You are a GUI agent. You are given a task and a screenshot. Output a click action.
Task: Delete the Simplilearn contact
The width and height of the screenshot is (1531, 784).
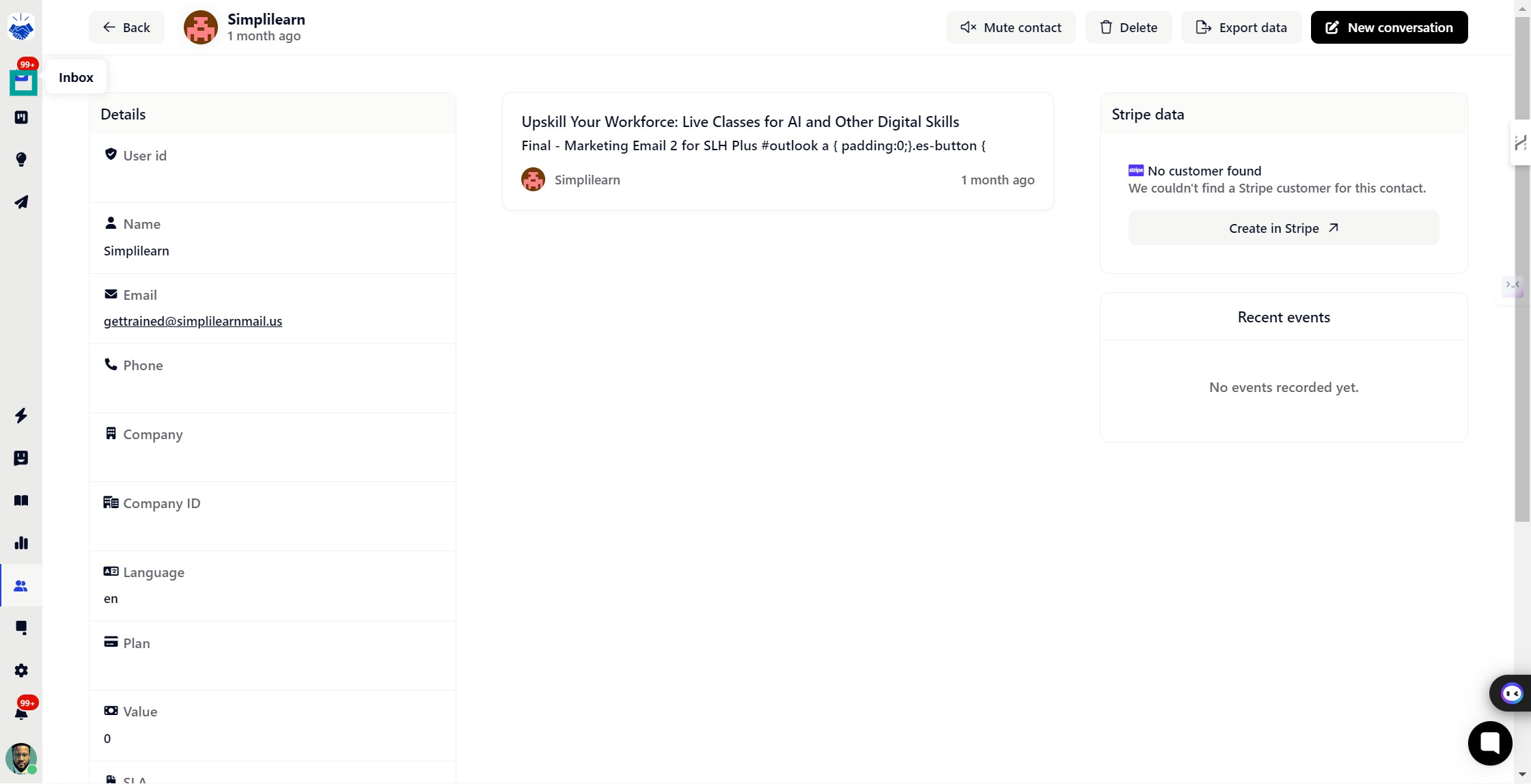1129,27
